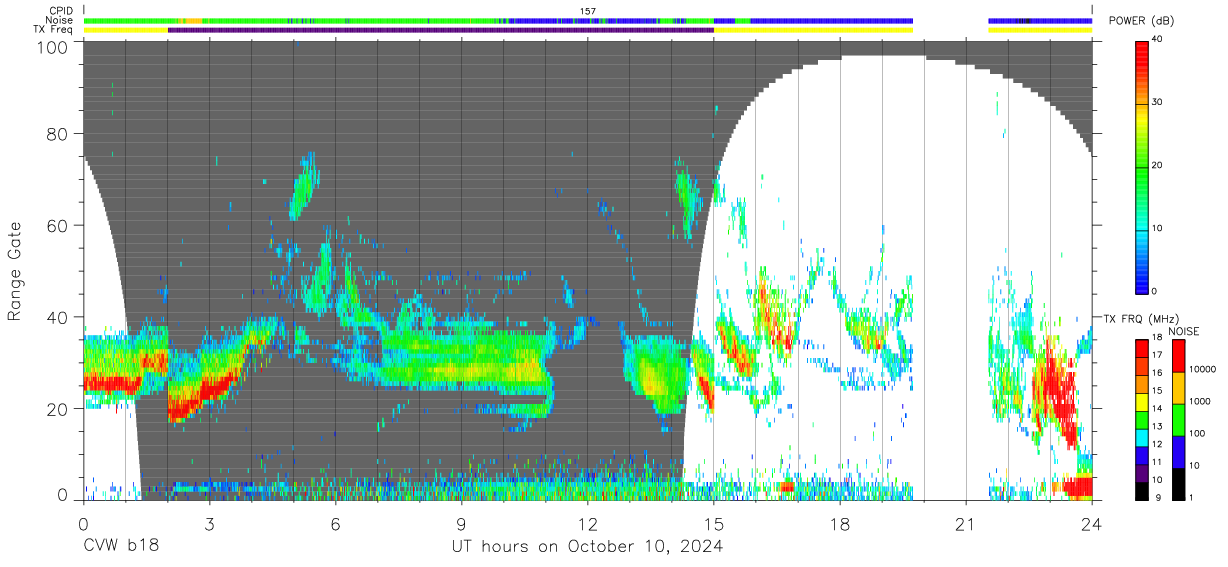Image resolution: width=1228 pixels, height=567 pixels.
Task: Click the Noise row label above the plot
Action: 59,20
